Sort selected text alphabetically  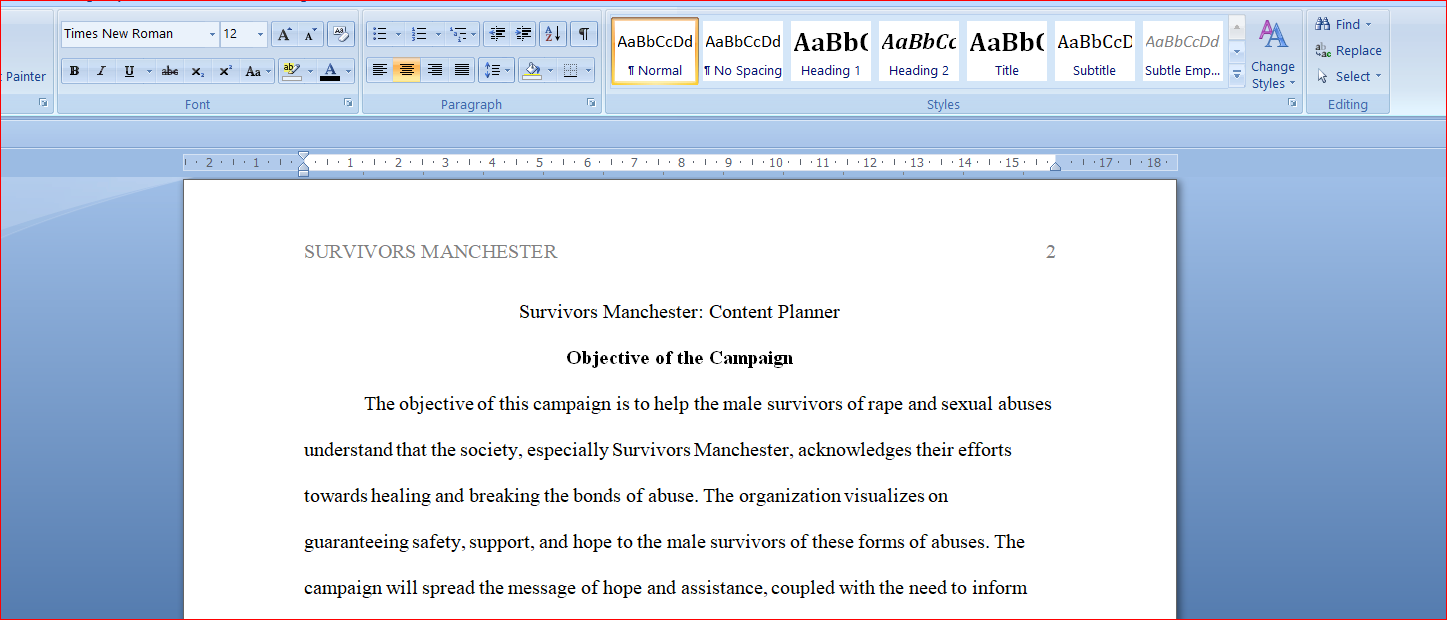553,34
